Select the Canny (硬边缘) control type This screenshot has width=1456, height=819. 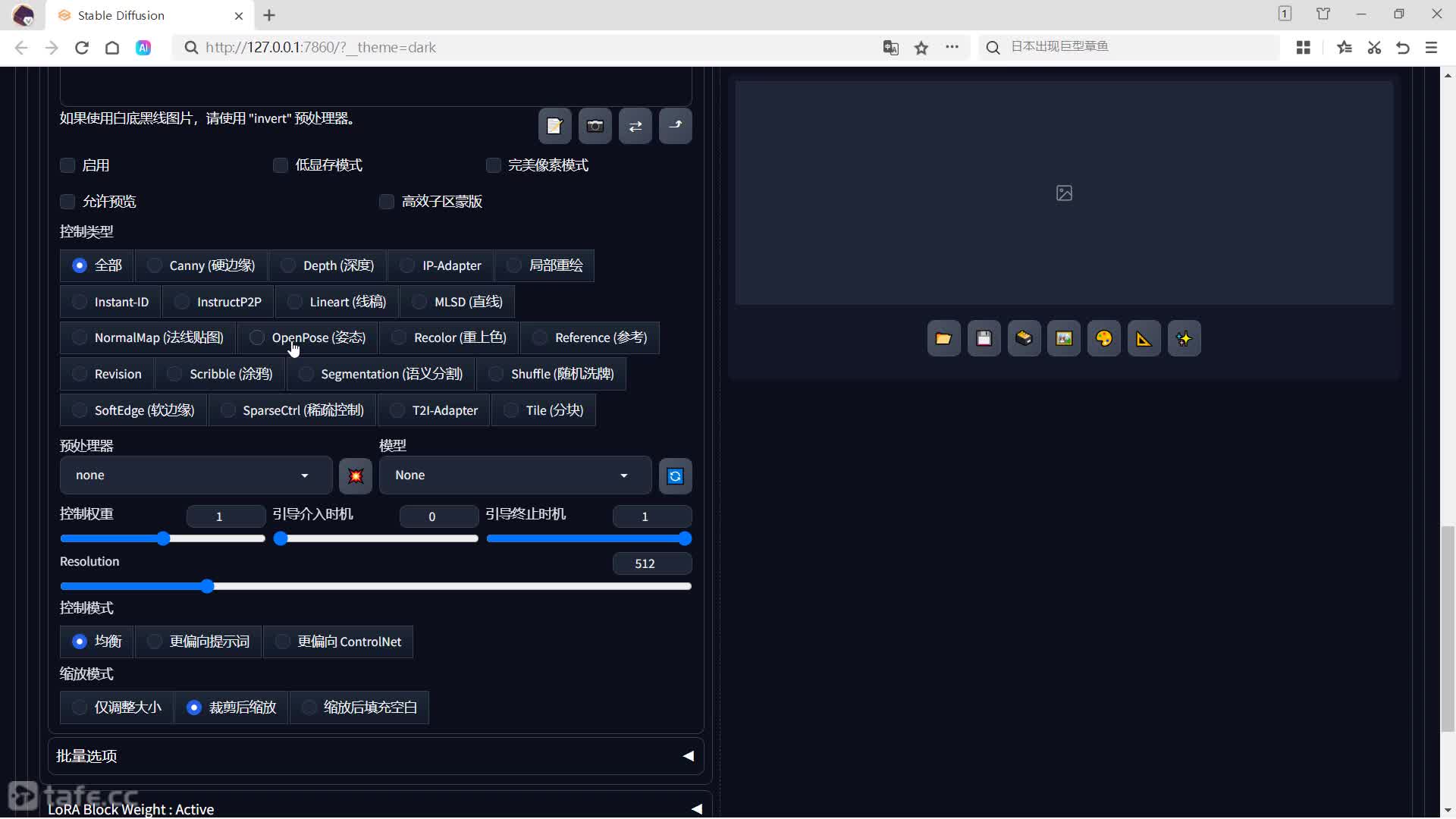(x=201, y=266)
